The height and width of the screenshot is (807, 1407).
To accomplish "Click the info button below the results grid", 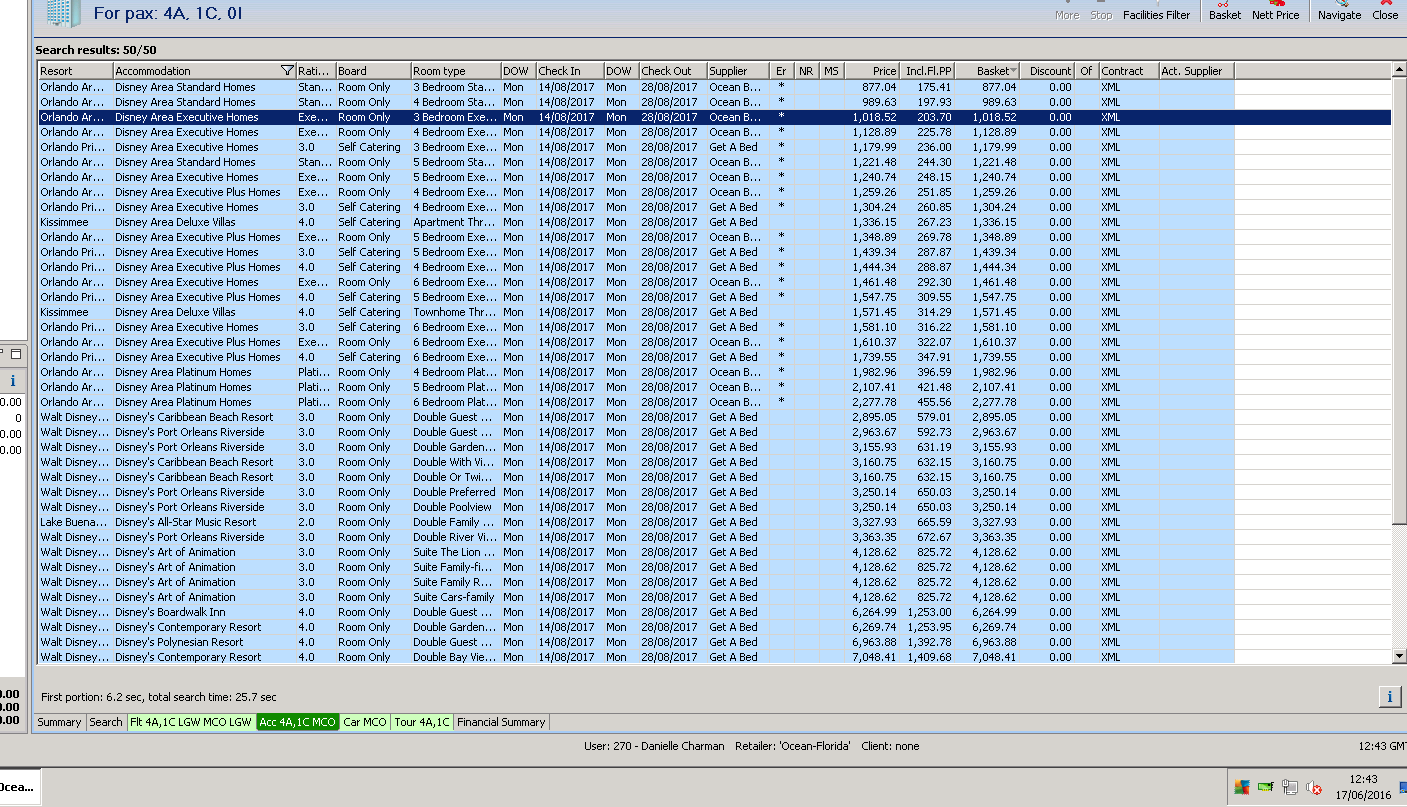I will pos(1389,697).
